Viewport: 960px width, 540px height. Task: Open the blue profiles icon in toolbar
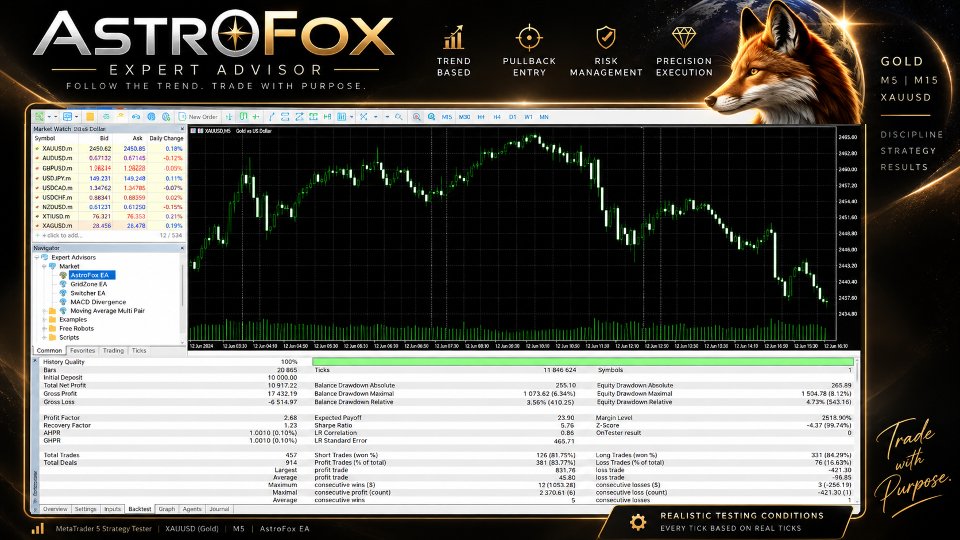67,116
